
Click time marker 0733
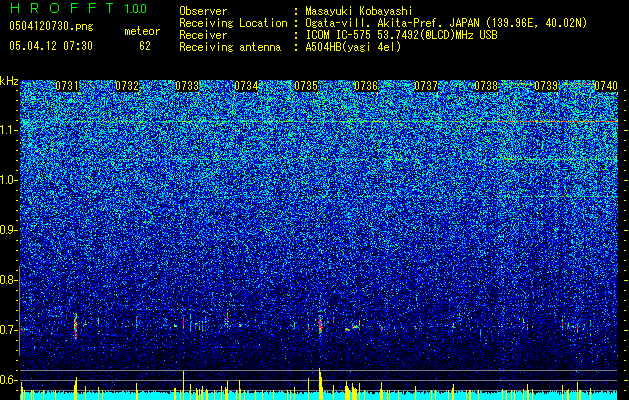187,86
